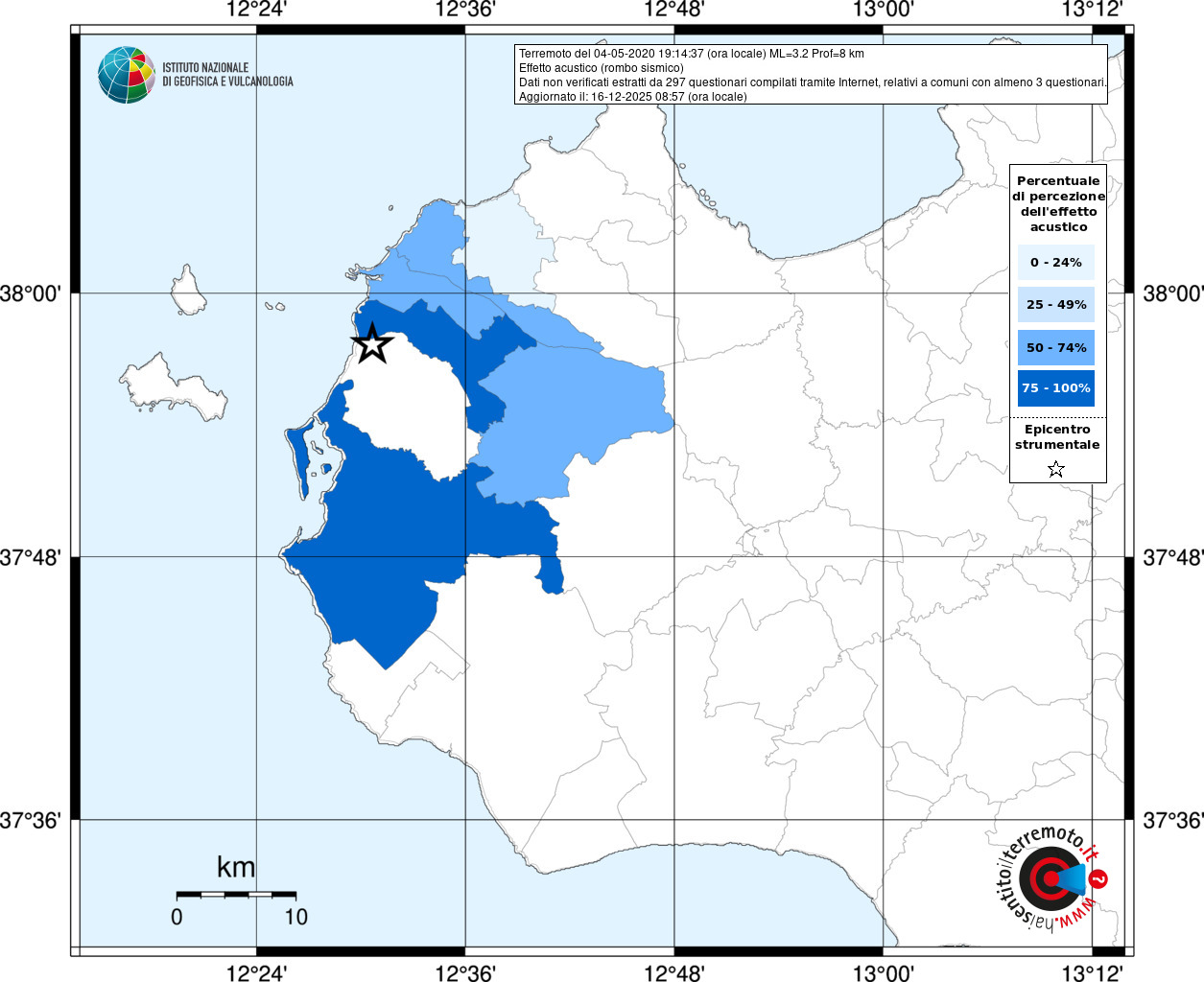Click the '10' scale bar label

(295, 917)
